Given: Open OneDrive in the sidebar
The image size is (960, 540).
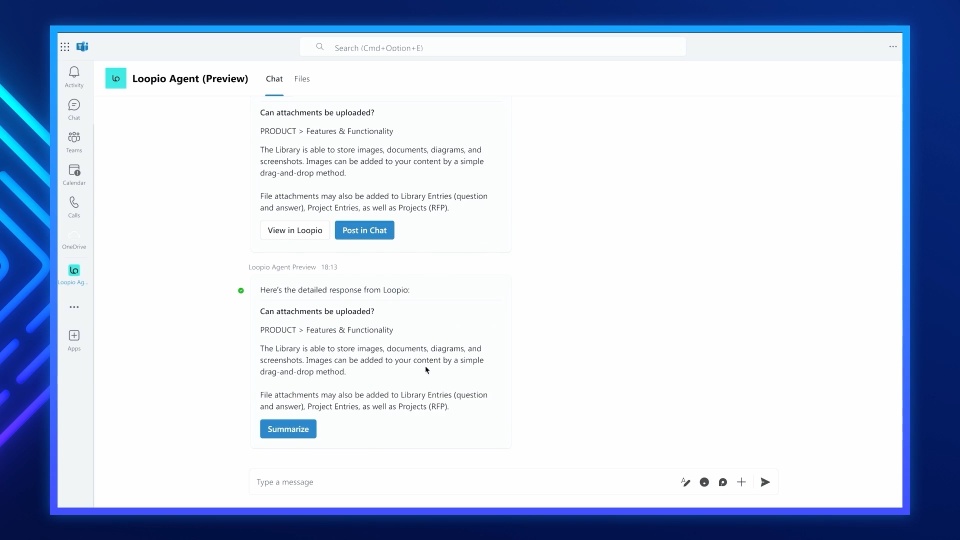Looking at the screenshot, I should (x=74, y=239).
